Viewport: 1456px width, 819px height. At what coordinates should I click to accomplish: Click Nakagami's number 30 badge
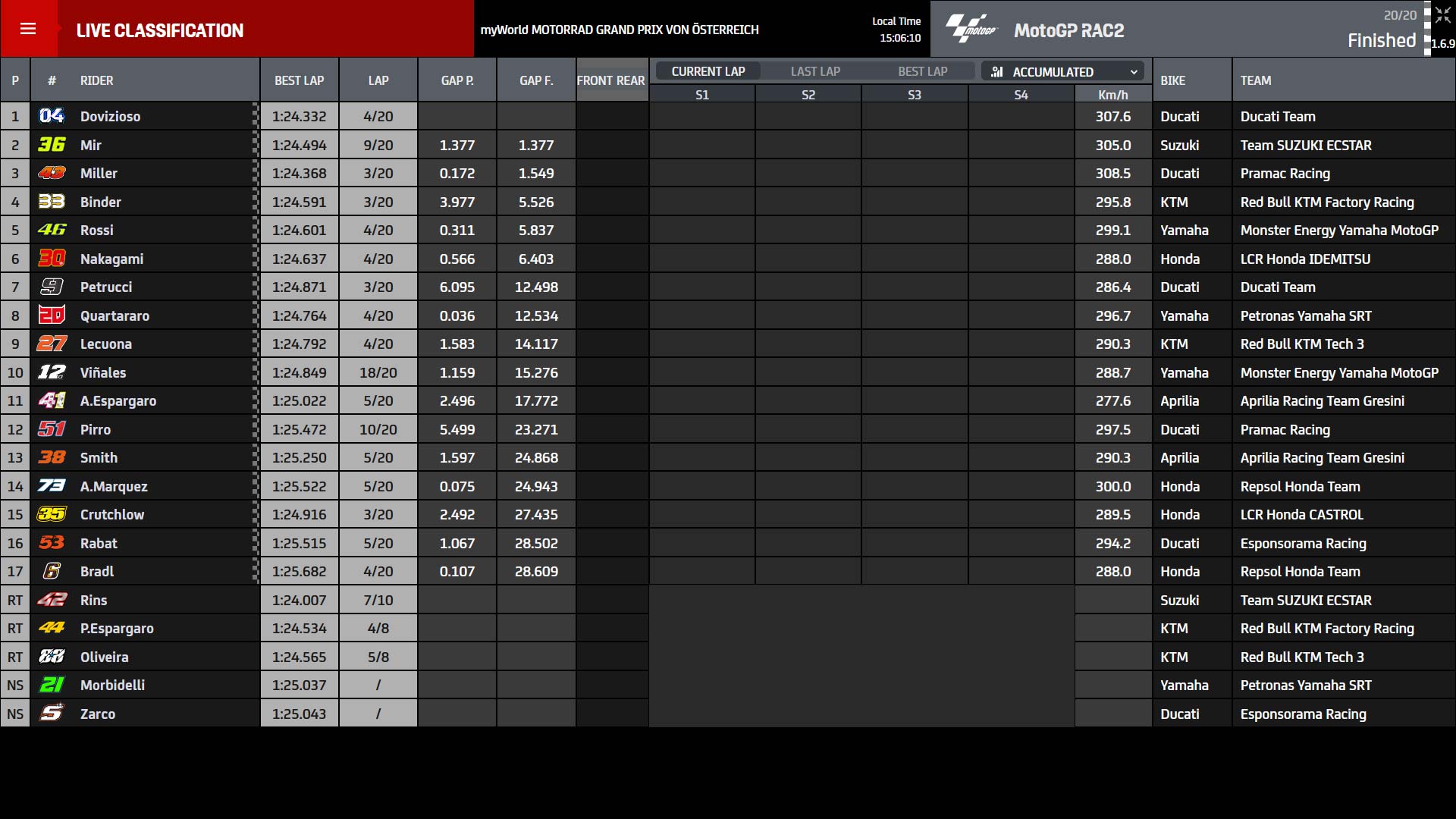[52, 259]
